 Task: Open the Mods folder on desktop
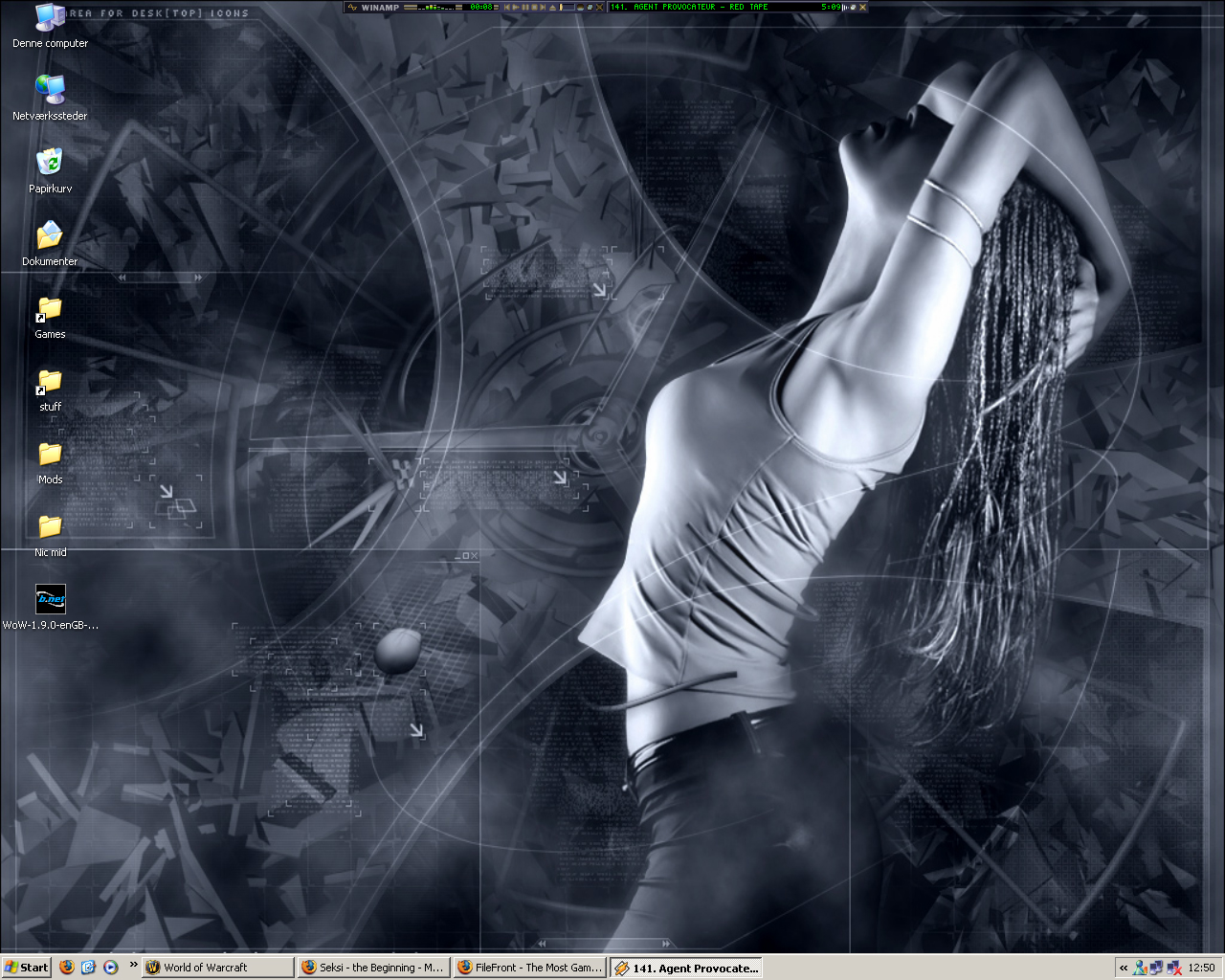(x=50, y=456)
